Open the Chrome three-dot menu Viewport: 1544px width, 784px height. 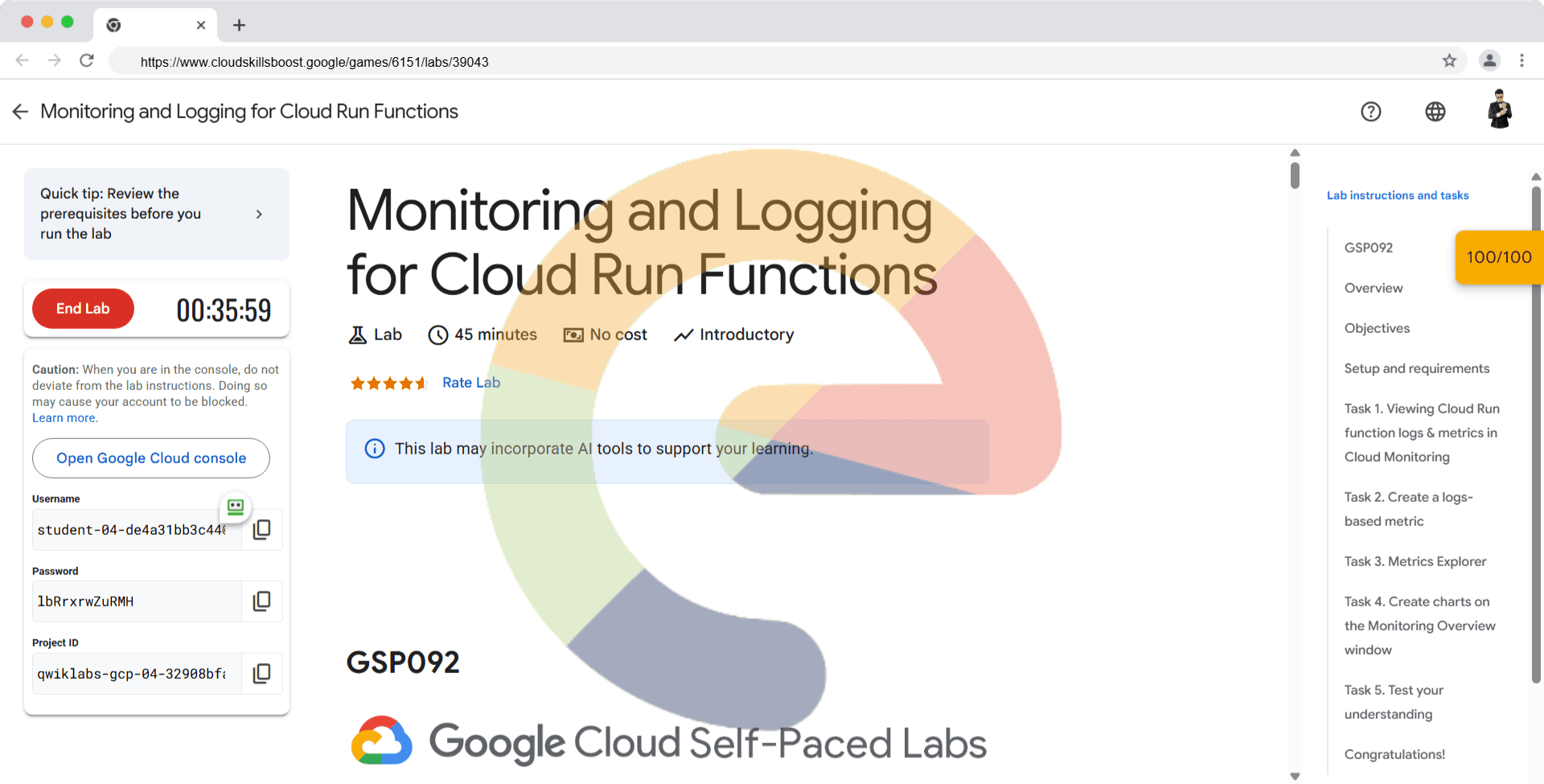click(x=1521, y=60)
